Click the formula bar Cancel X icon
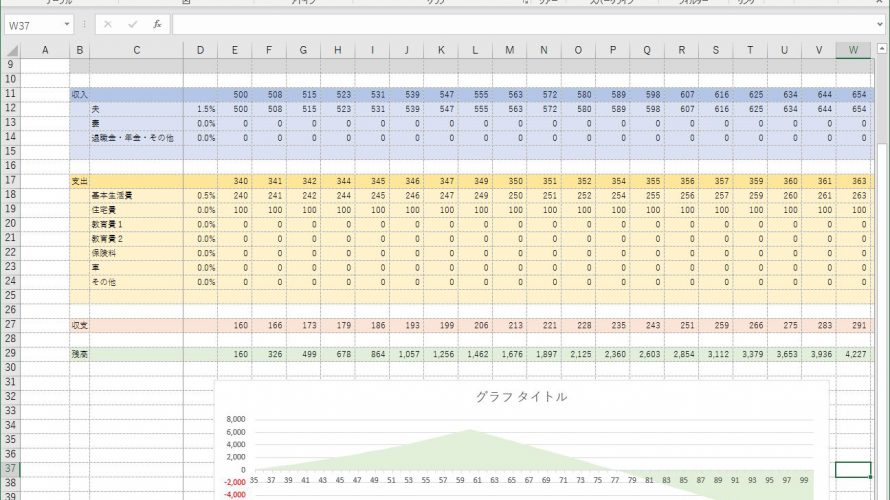This screenshot has height=500, width=890. [108, 24]
